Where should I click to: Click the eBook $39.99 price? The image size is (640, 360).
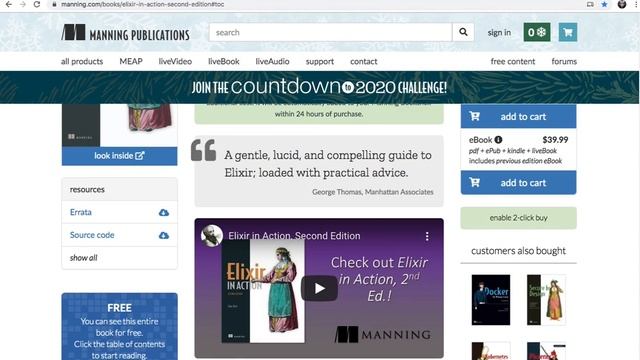point(555,140)
